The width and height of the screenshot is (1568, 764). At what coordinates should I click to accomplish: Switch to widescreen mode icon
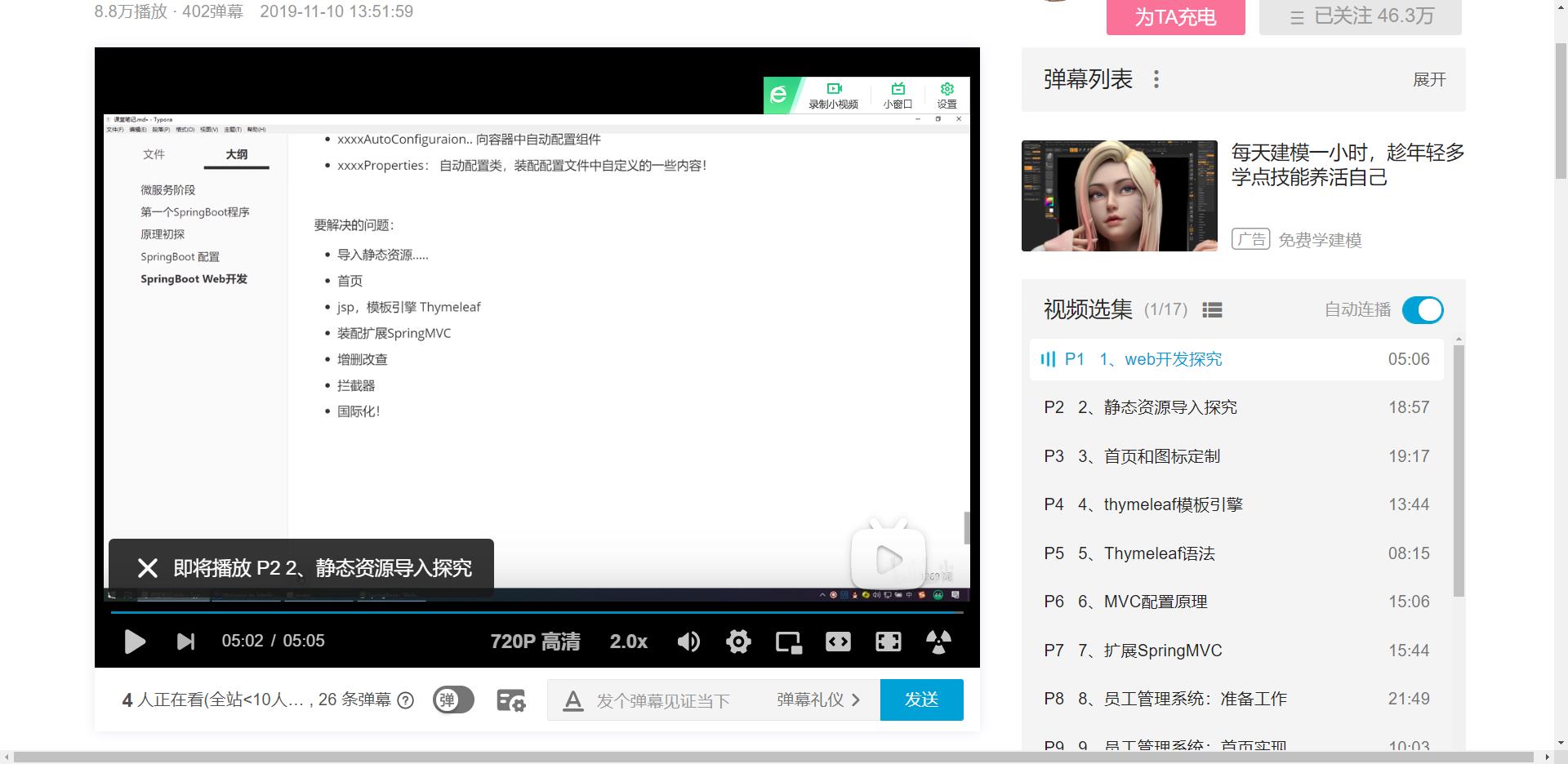point(838,642)
